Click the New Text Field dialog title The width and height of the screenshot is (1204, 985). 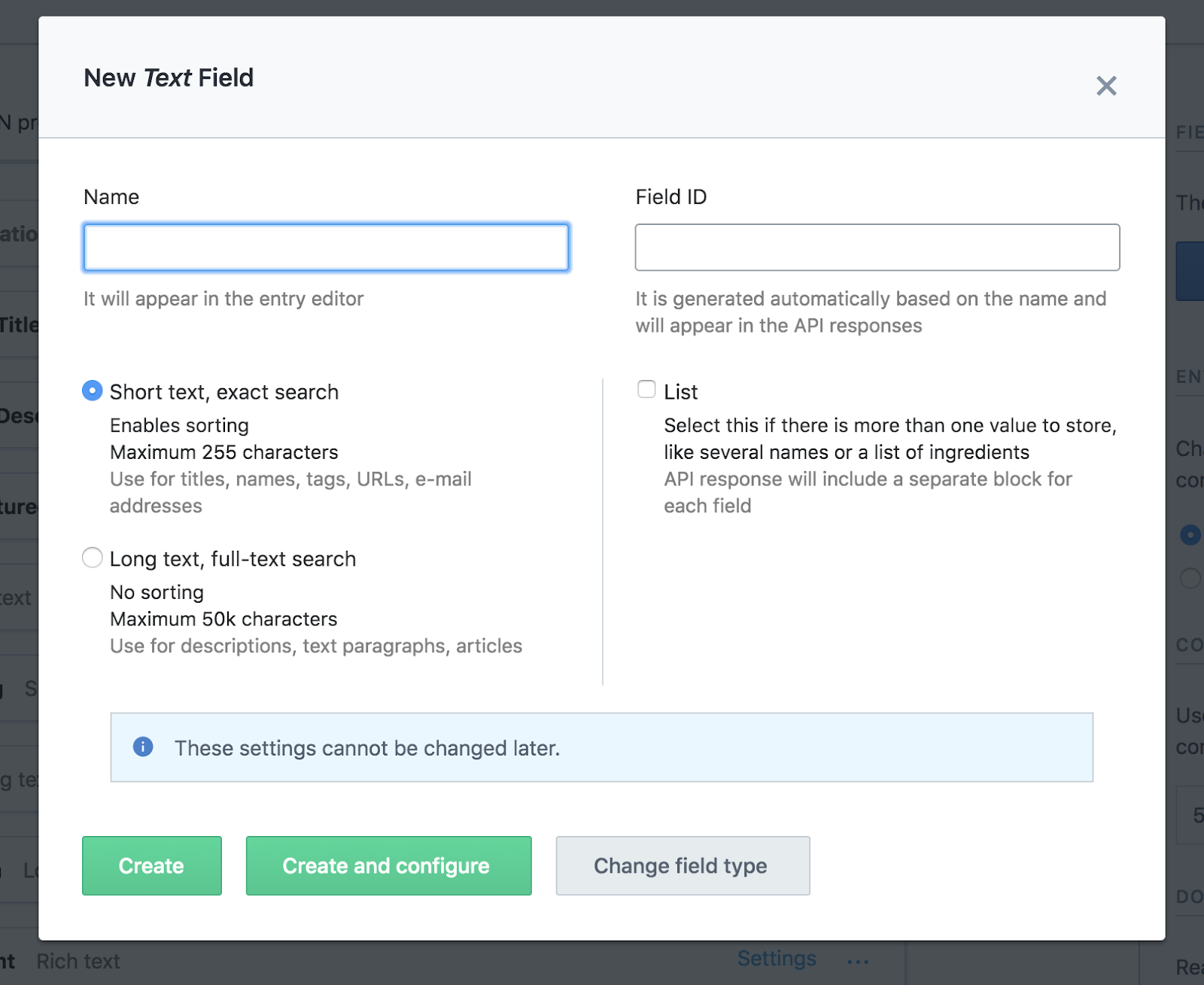169,78
